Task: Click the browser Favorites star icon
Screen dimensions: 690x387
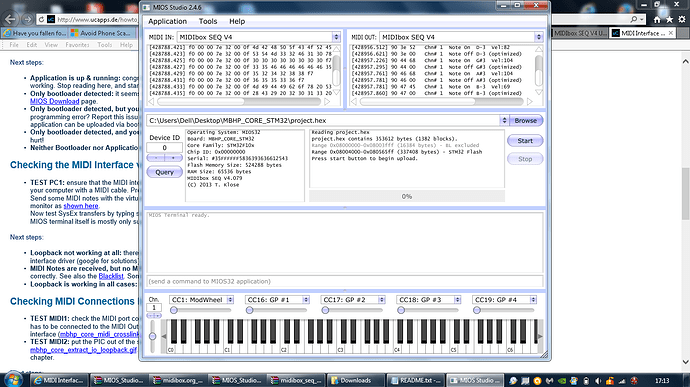Action: tap(669, 19)
